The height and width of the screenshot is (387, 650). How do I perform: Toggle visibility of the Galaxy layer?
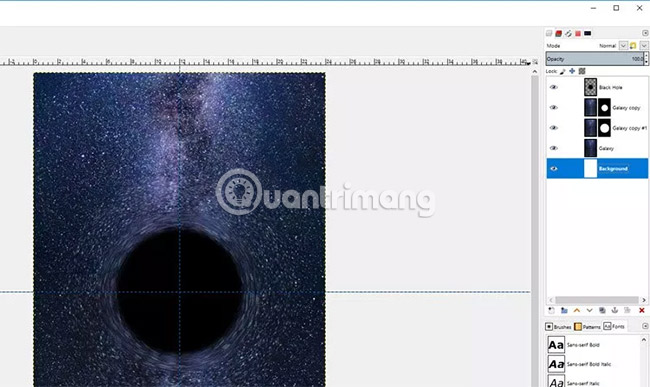coord(553,148)
